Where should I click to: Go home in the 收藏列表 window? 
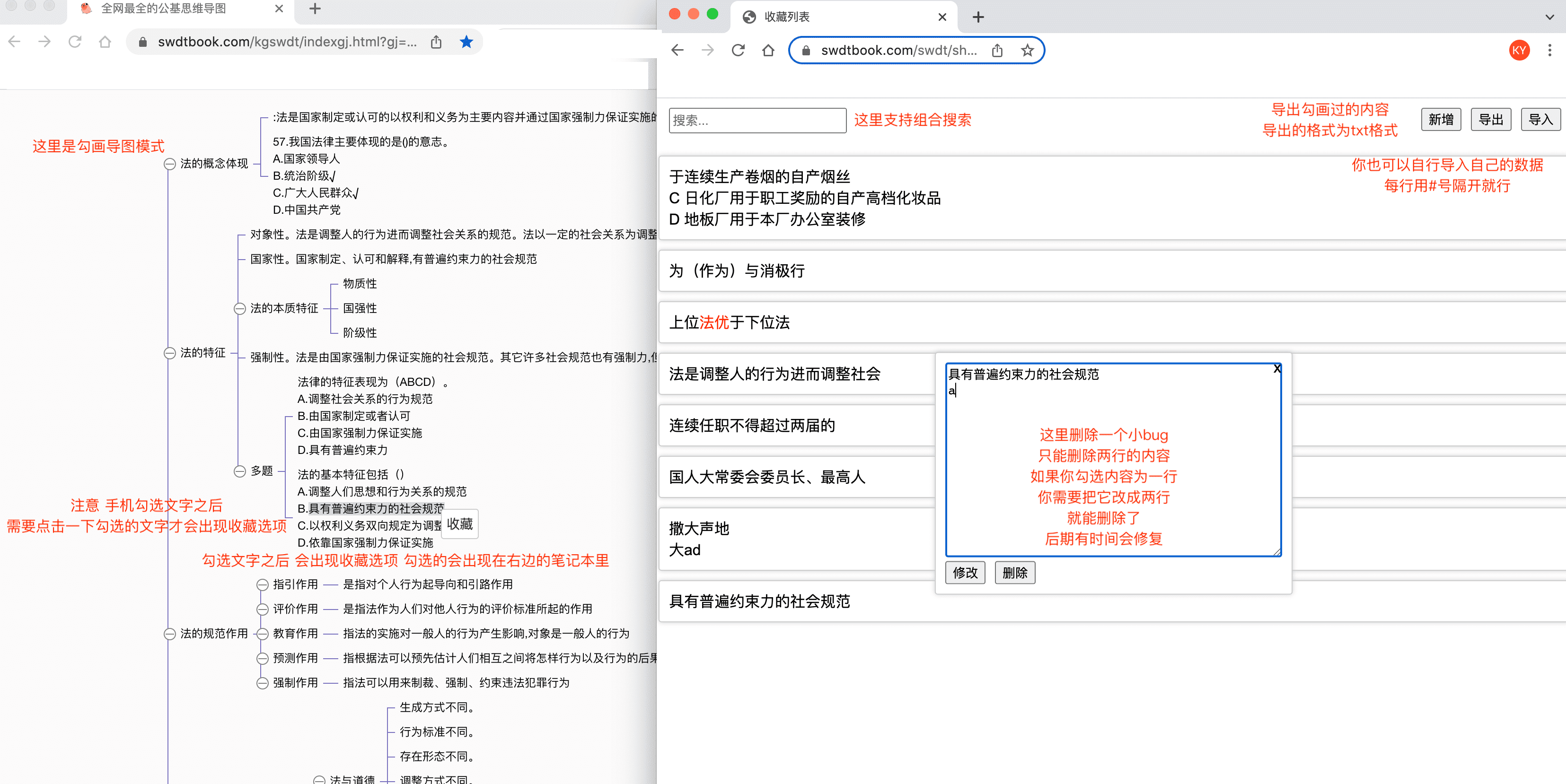pos(768,50)
